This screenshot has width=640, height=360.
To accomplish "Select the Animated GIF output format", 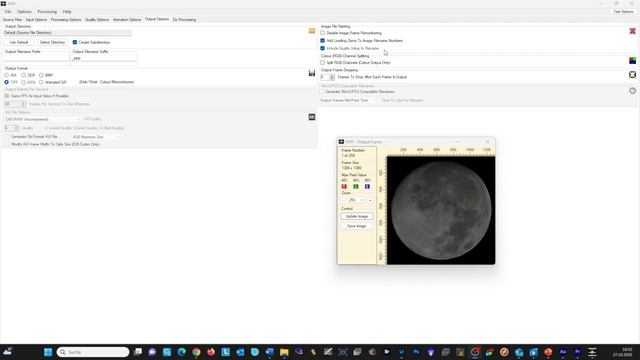I will click(x=41, y=82).
